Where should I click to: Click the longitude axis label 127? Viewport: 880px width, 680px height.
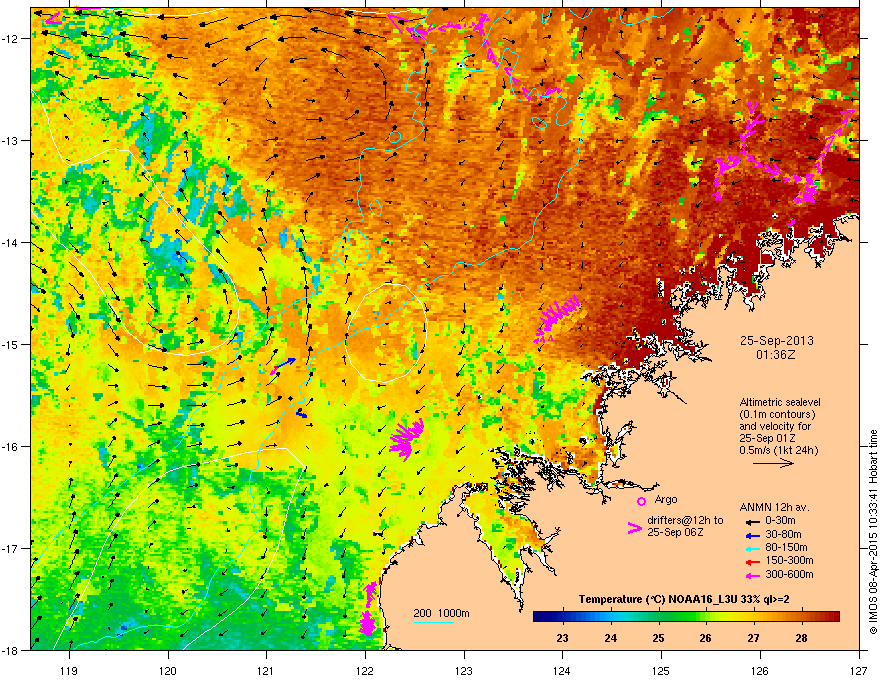(x=859, y=670)
